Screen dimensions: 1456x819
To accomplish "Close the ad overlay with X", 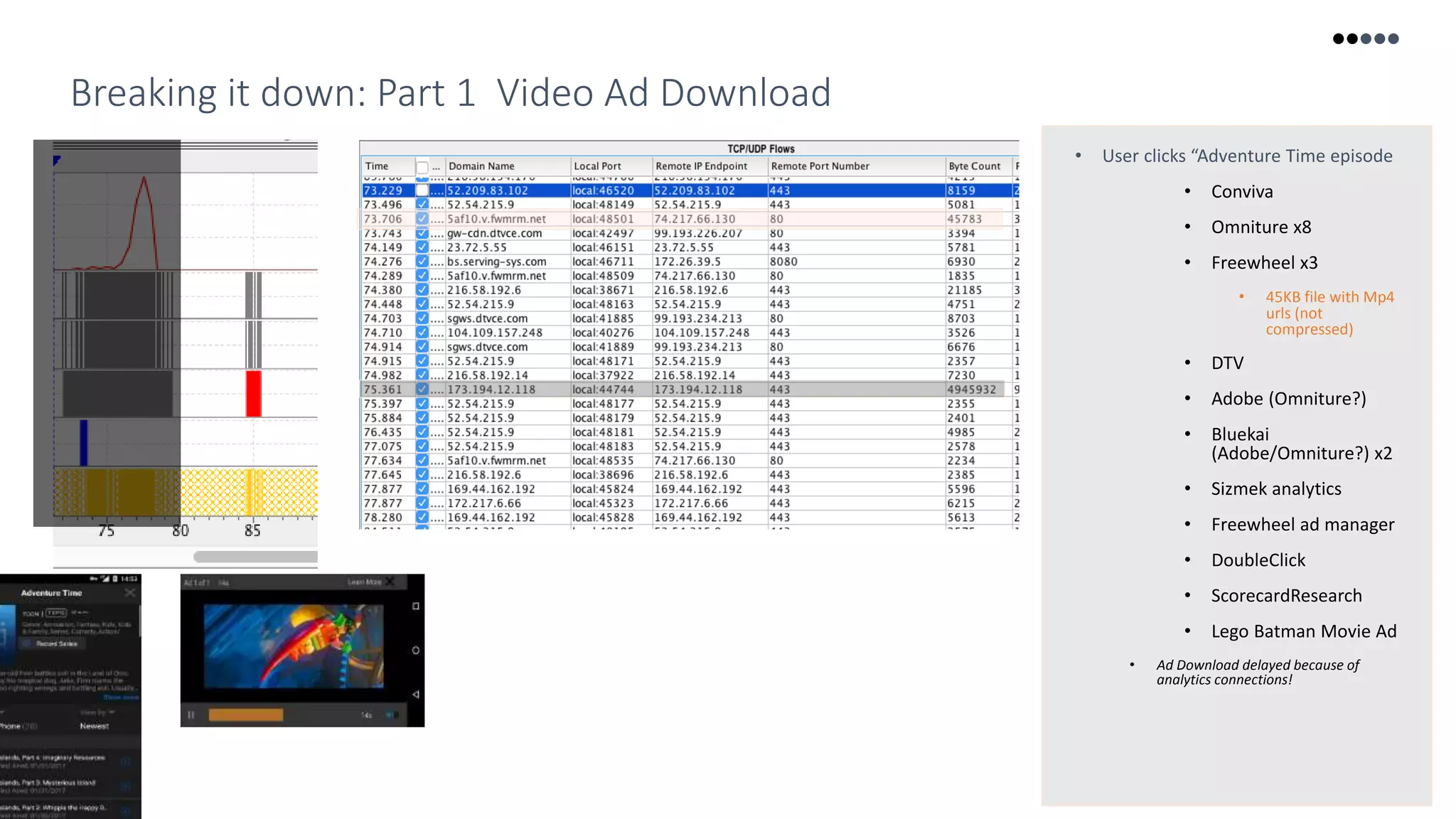I will [x=391, y=582].
